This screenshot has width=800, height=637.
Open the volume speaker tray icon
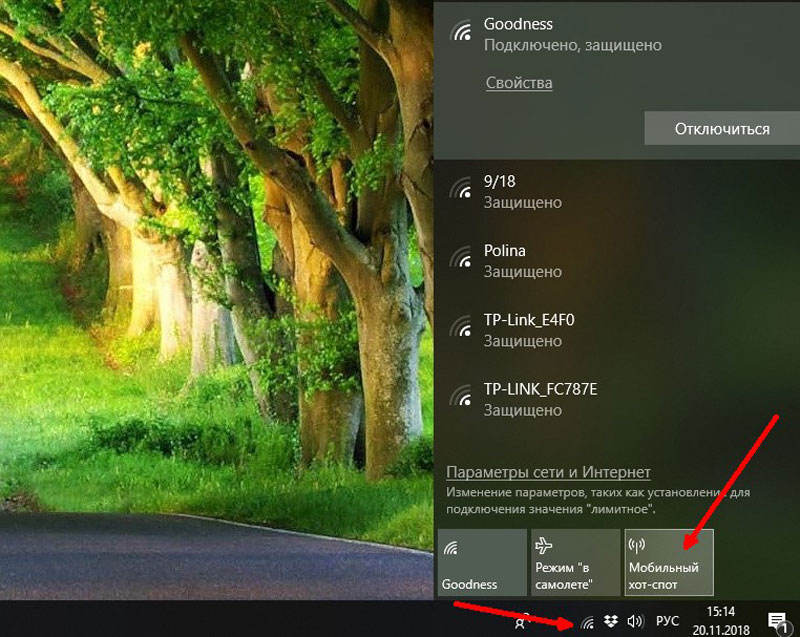point(636,621)
